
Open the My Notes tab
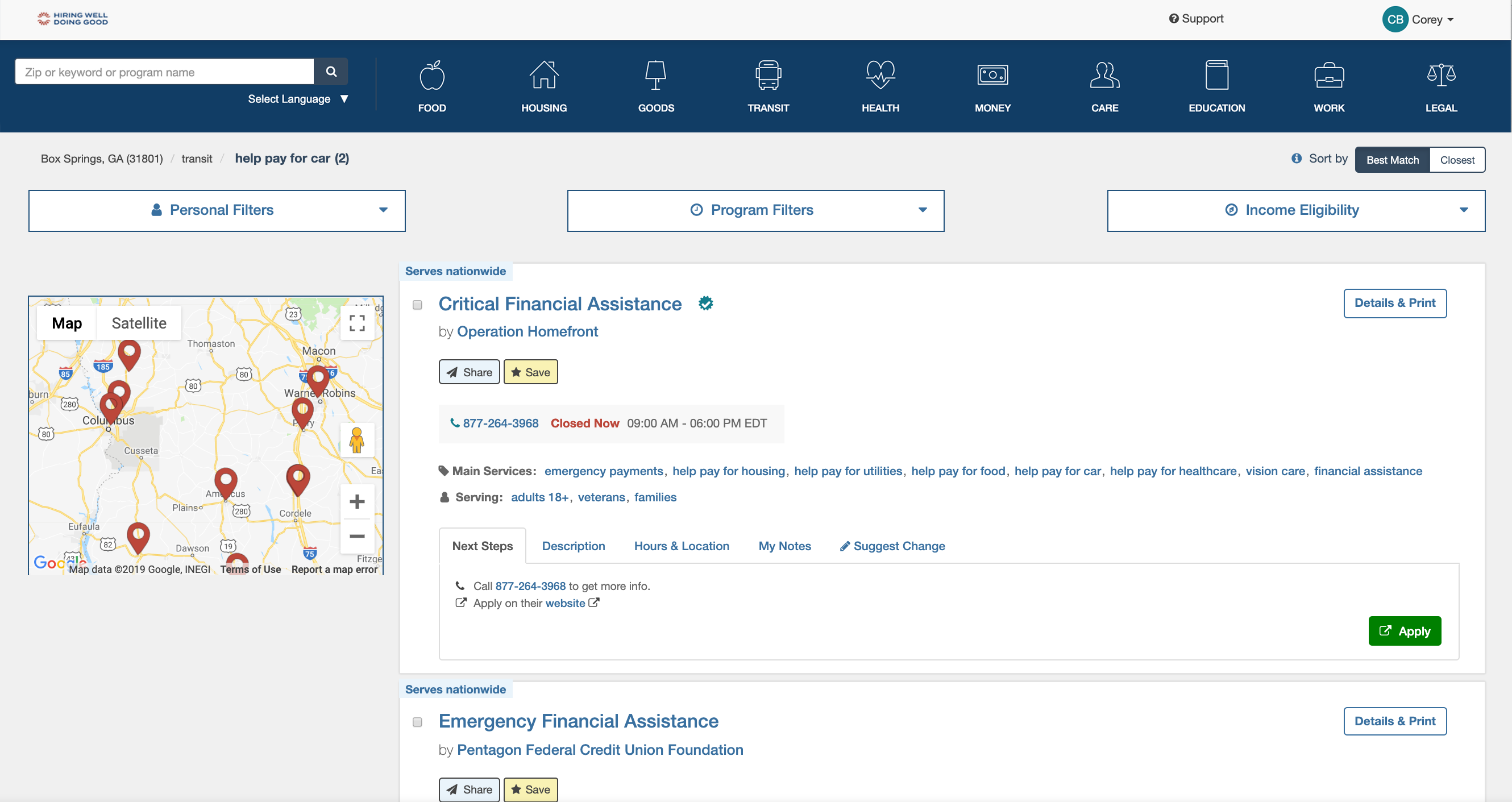click(785, 546)
